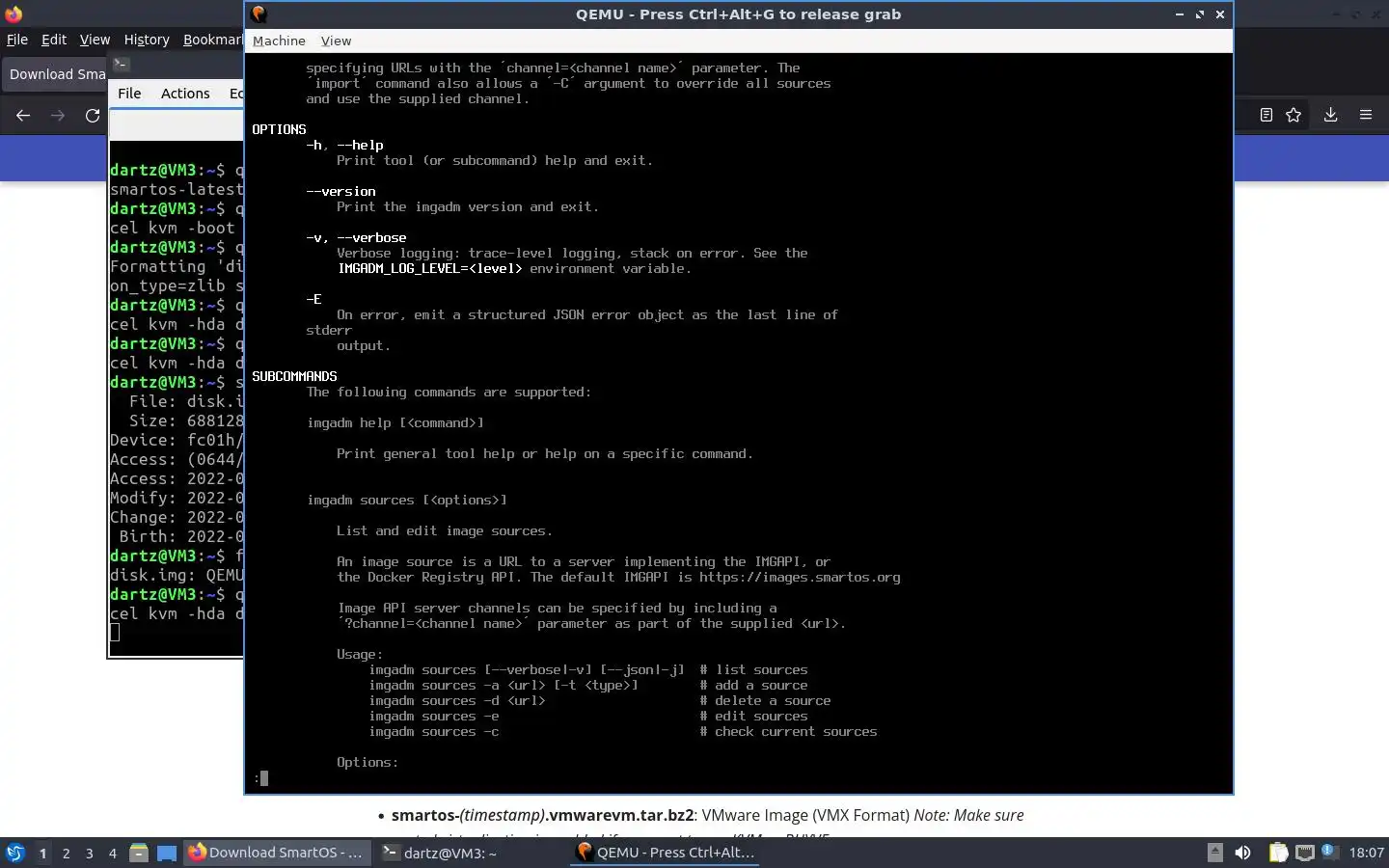Open the terminal window Actions menu
This screenshot has width=1389, height=868.
tap(185, 94)
